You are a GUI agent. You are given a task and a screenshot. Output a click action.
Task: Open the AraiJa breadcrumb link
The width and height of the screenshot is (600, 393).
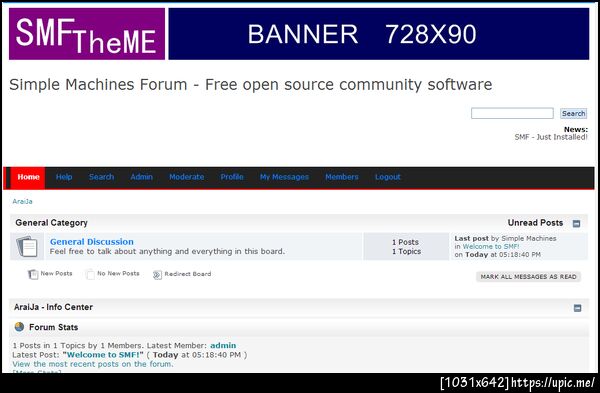(22, 202)
